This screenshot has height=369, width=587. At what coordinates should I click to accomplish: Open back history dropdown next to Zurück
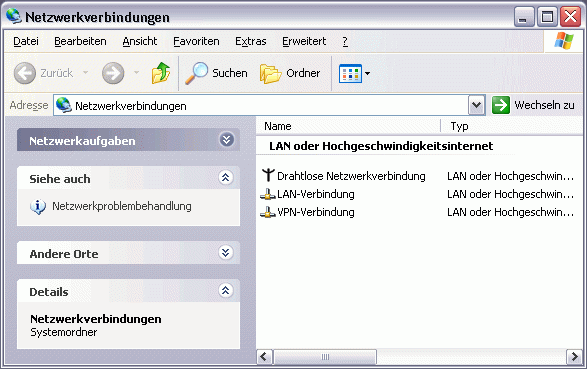point(86,72)
